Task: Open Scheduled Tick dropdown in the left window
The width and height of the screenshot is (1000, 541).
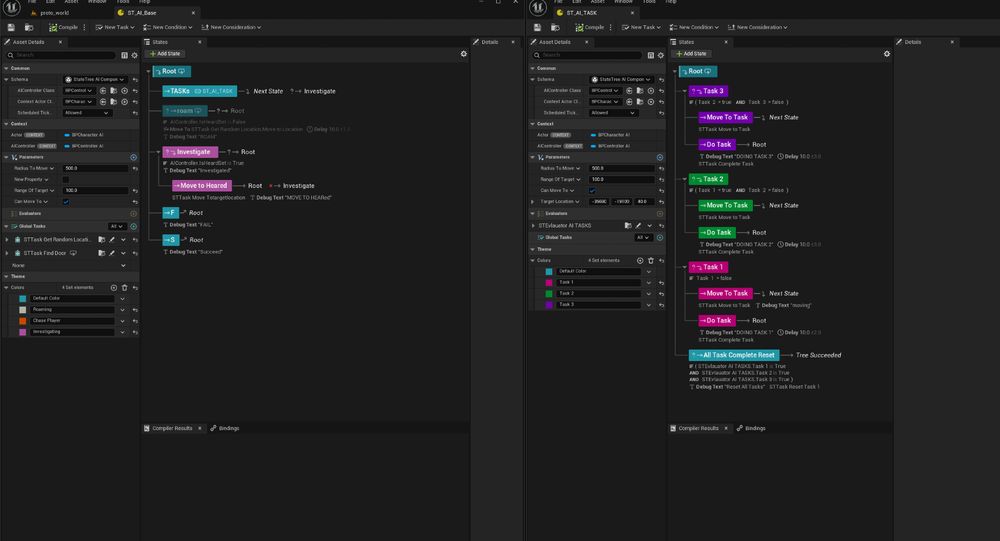Action: click(87, 113)
